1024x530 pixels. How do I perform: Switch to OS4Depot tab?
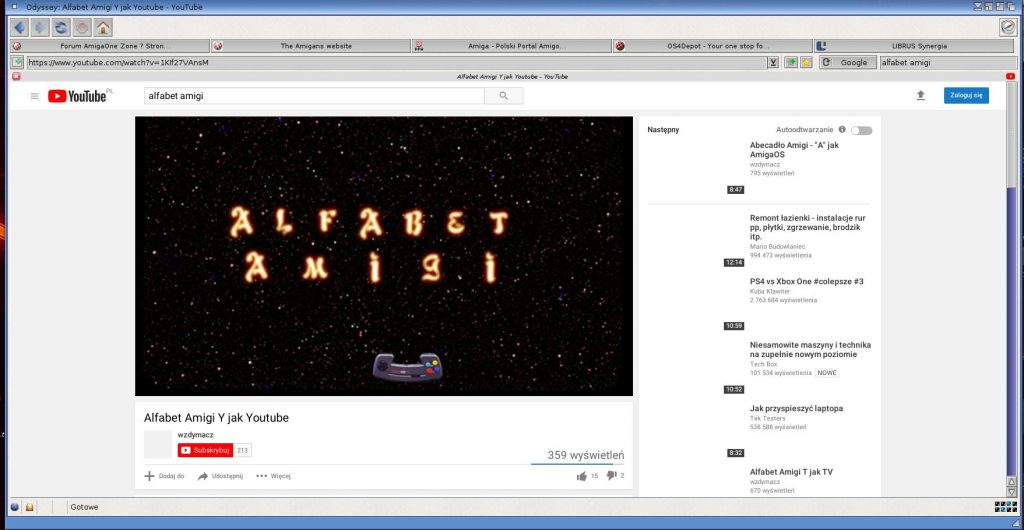[x=713, y=46]
